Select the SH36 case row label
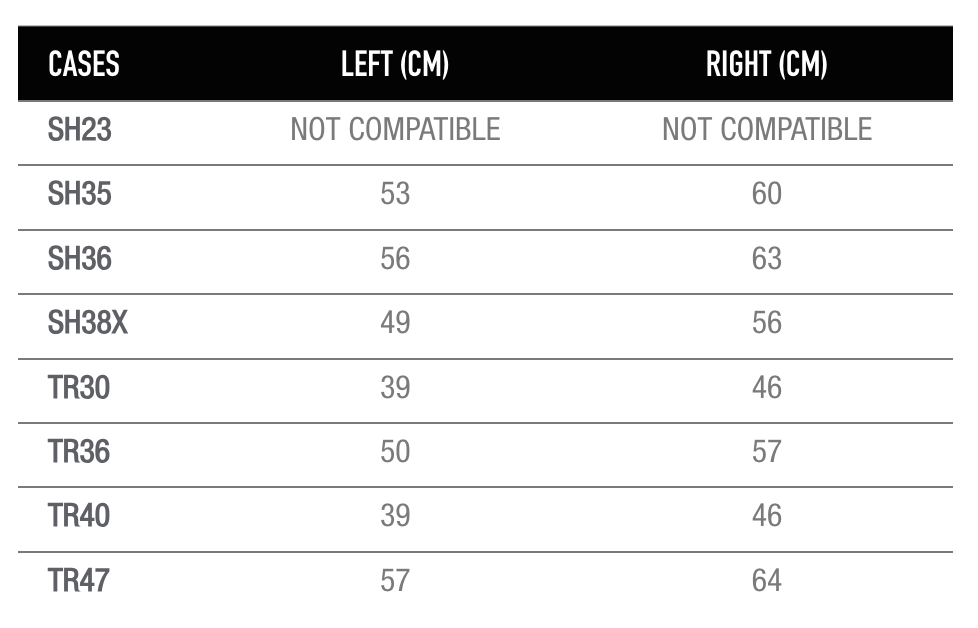Image resolution: width=978 pixels, height=628 pixels. (x=79, y=259)
